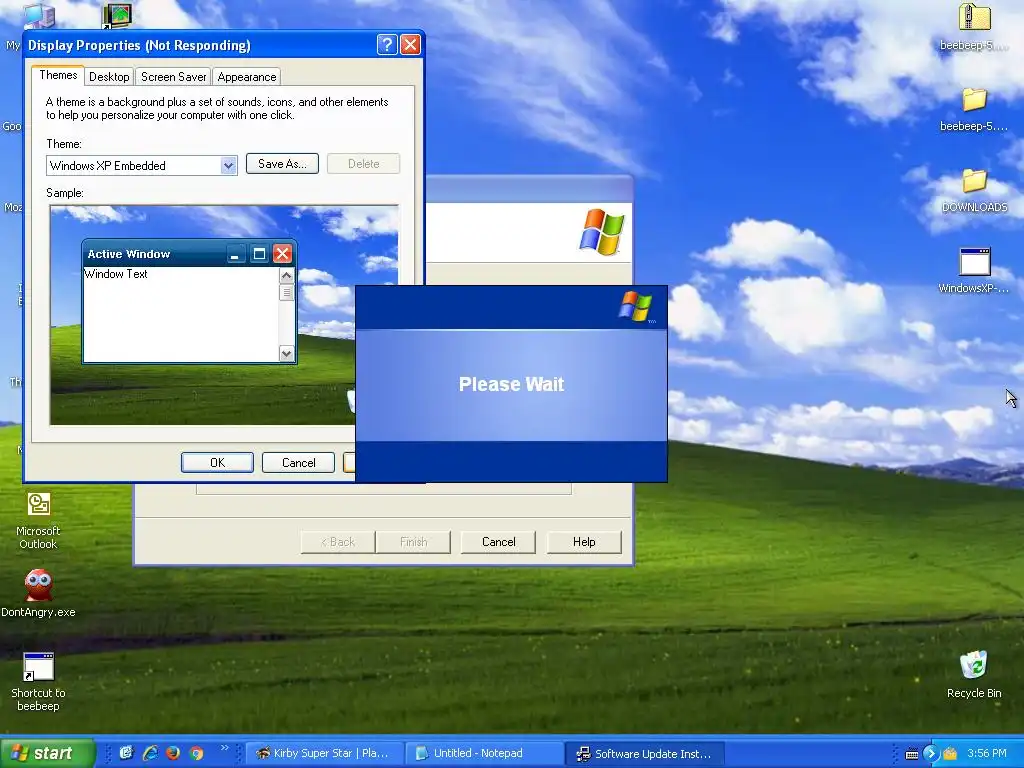Switch to Software Update Installation taskbar button
Image resolution: width=1024 pixels, height=768 pixels.
(645, 753)
